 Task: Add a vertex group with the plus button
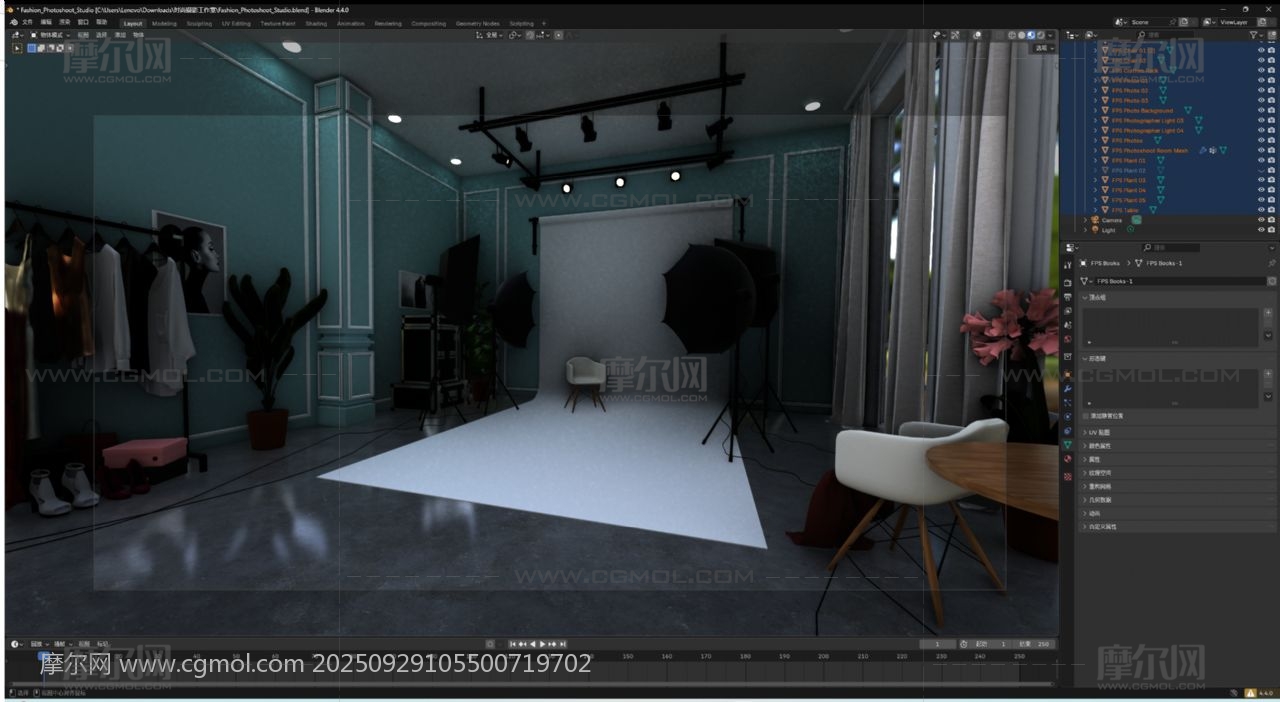click(x=1268, y=313)
